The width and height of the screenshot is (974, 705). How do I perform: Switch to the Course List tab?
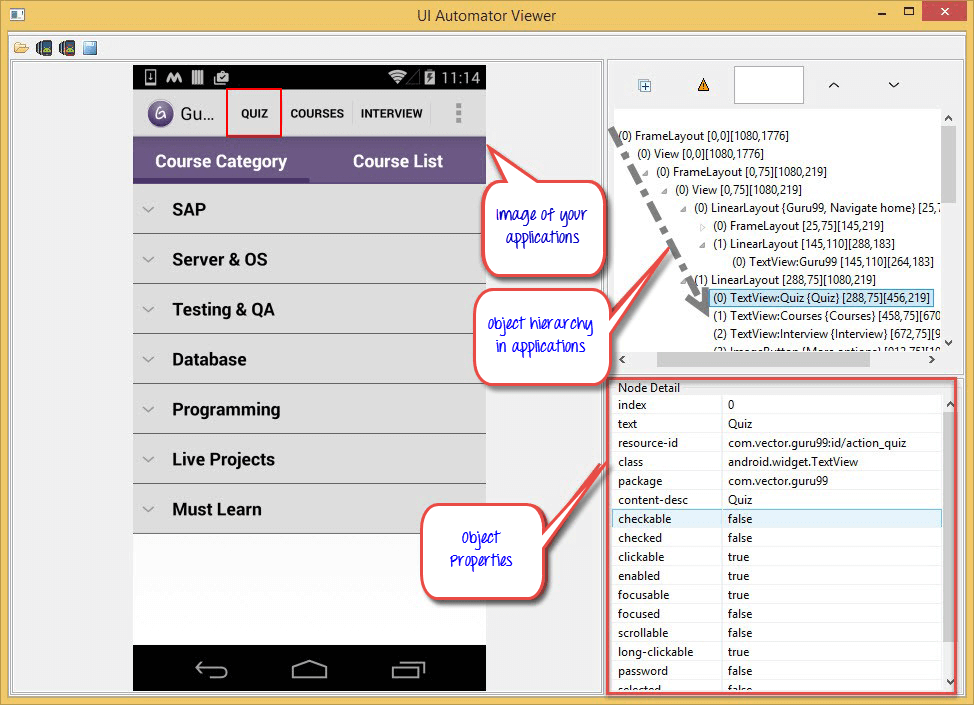pyautogui.click(x=397, y=161)
